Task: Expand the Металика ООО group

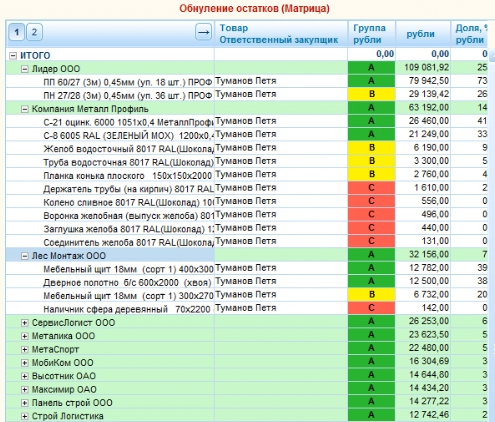Action: point(24,336)
